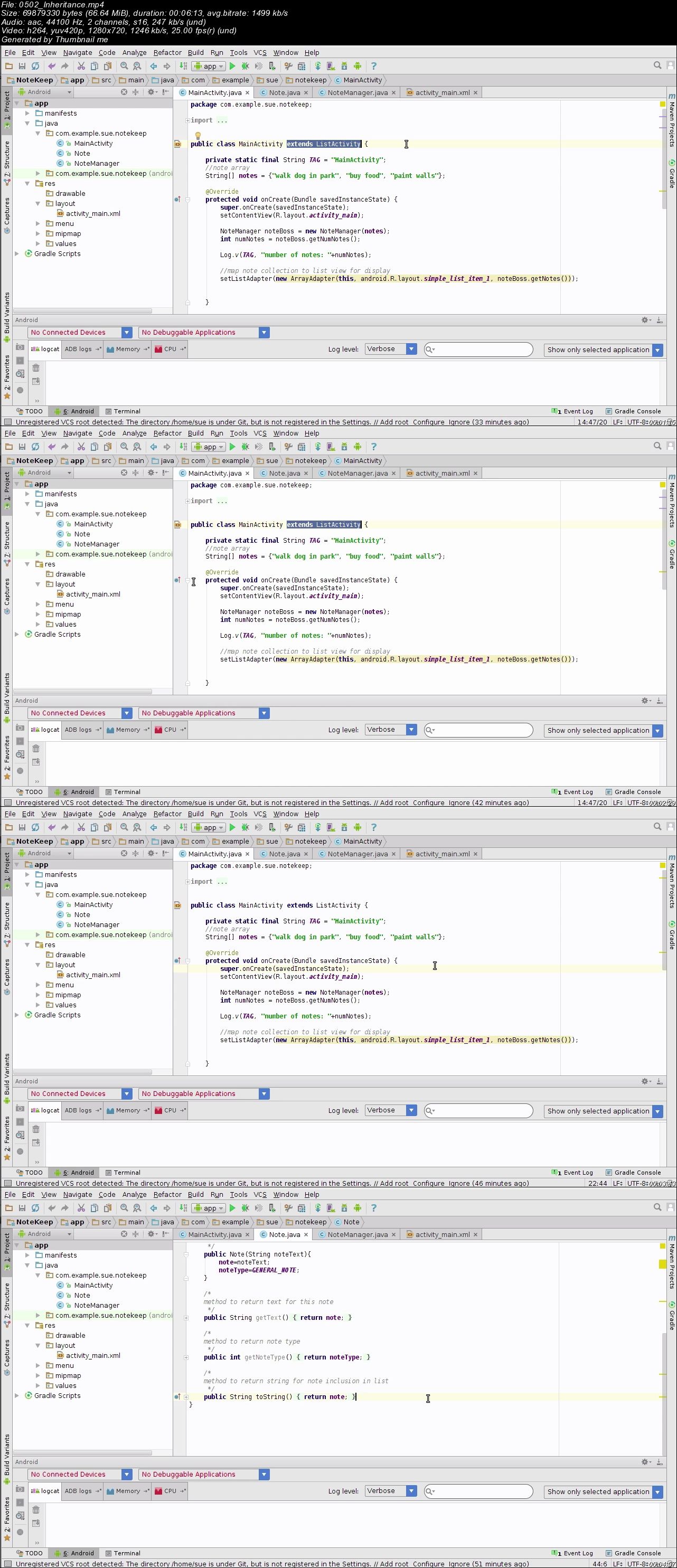Open the No Debuggable Applications dropdown in the second frame

pos(204,713)
